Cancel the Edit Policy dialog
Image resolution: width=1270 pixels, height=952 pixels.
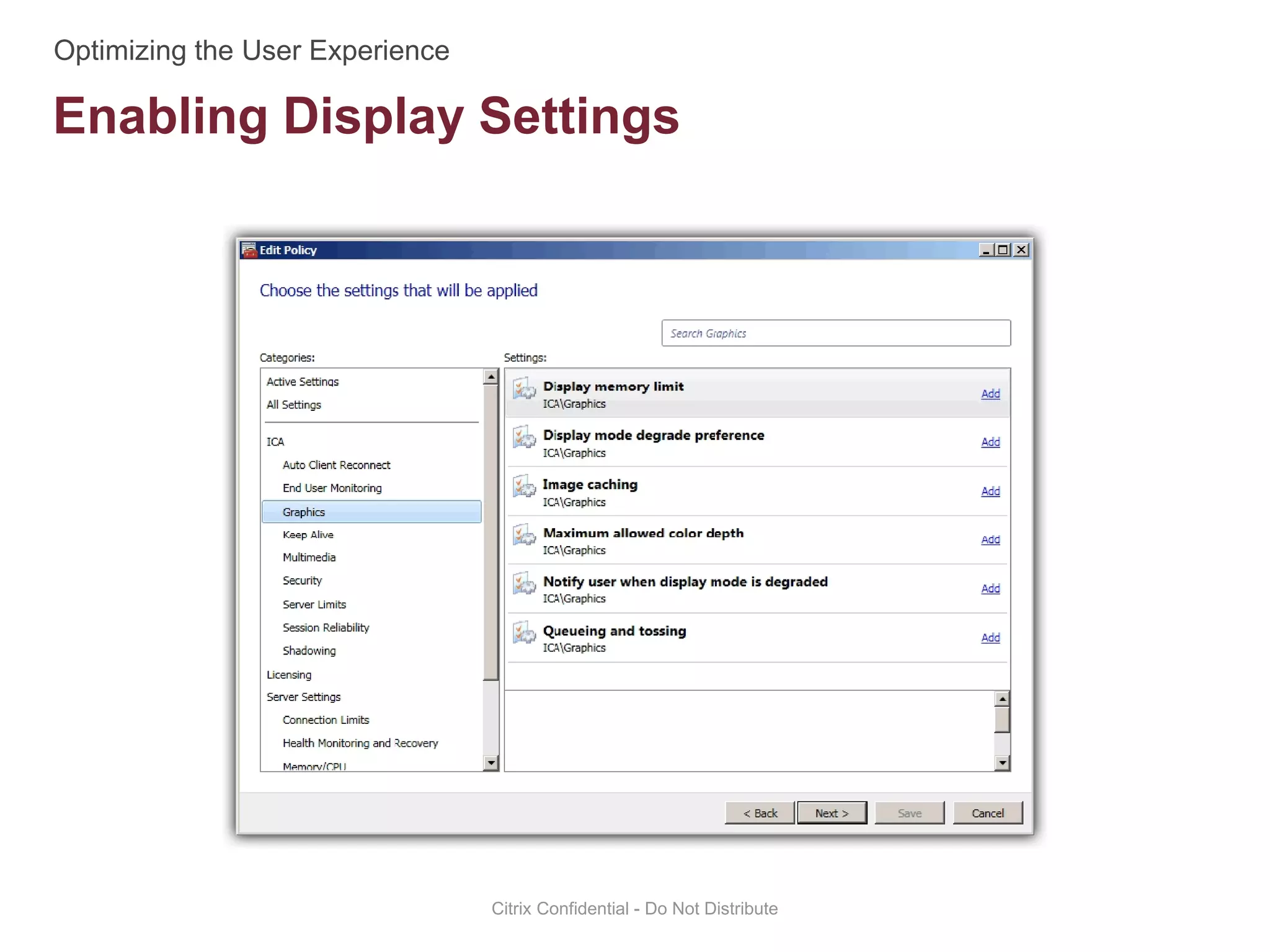coord(988,813)
